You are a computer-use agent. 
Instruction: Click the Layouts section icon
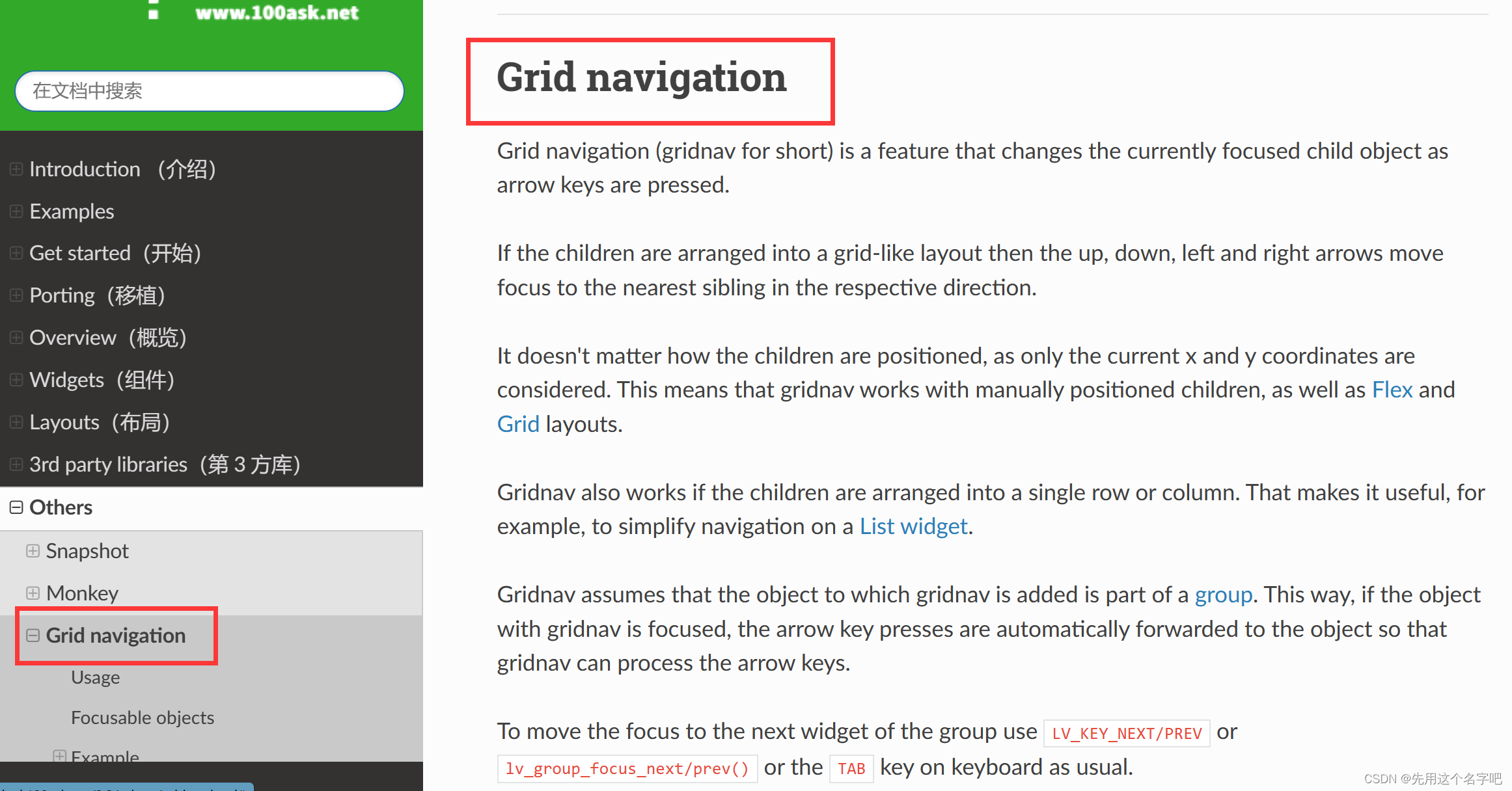pos(15,420)
